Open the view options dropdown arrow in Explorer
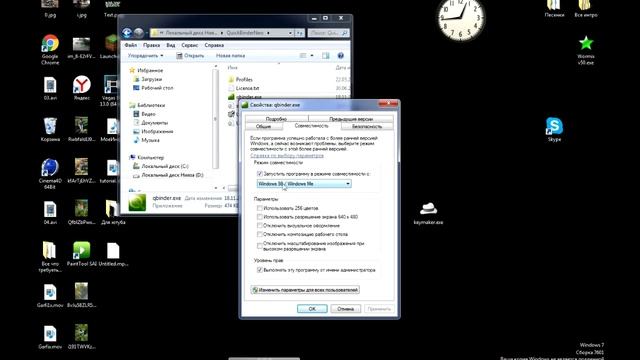 tap(312, 56)
